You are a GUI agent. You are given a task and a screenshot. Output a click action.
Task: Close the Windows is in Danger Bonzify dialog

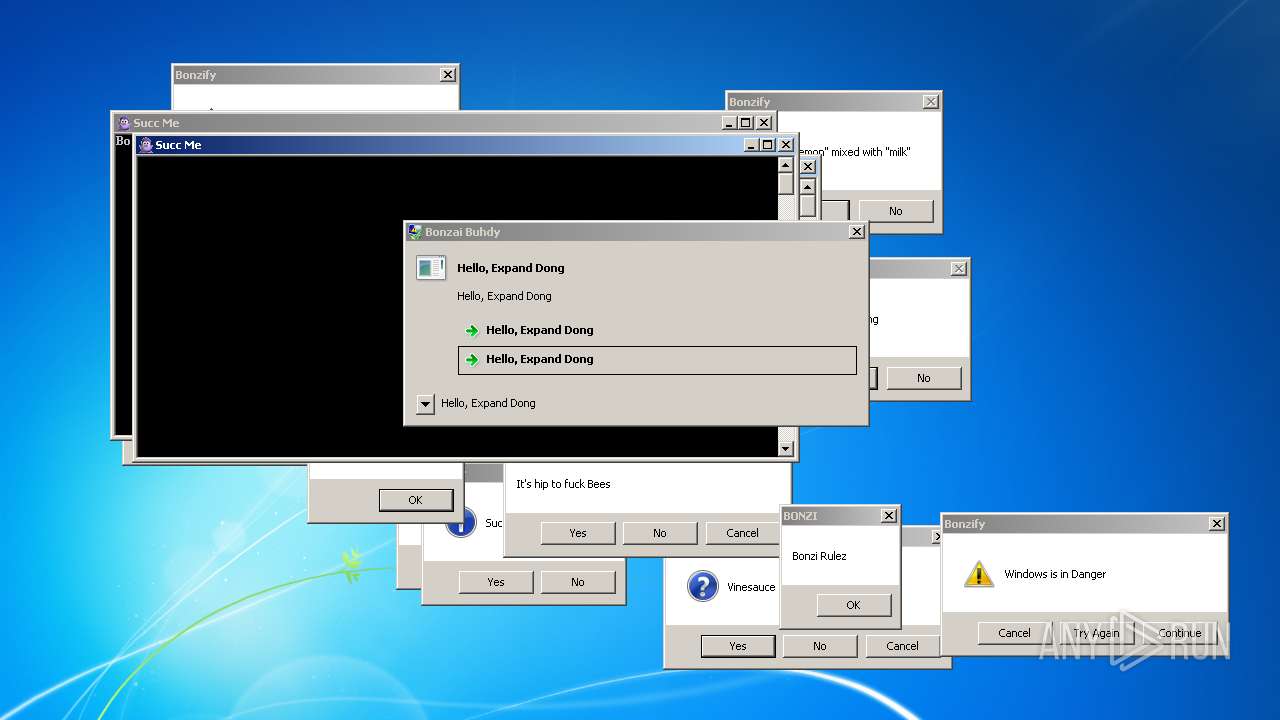(x=1216, y=524)
